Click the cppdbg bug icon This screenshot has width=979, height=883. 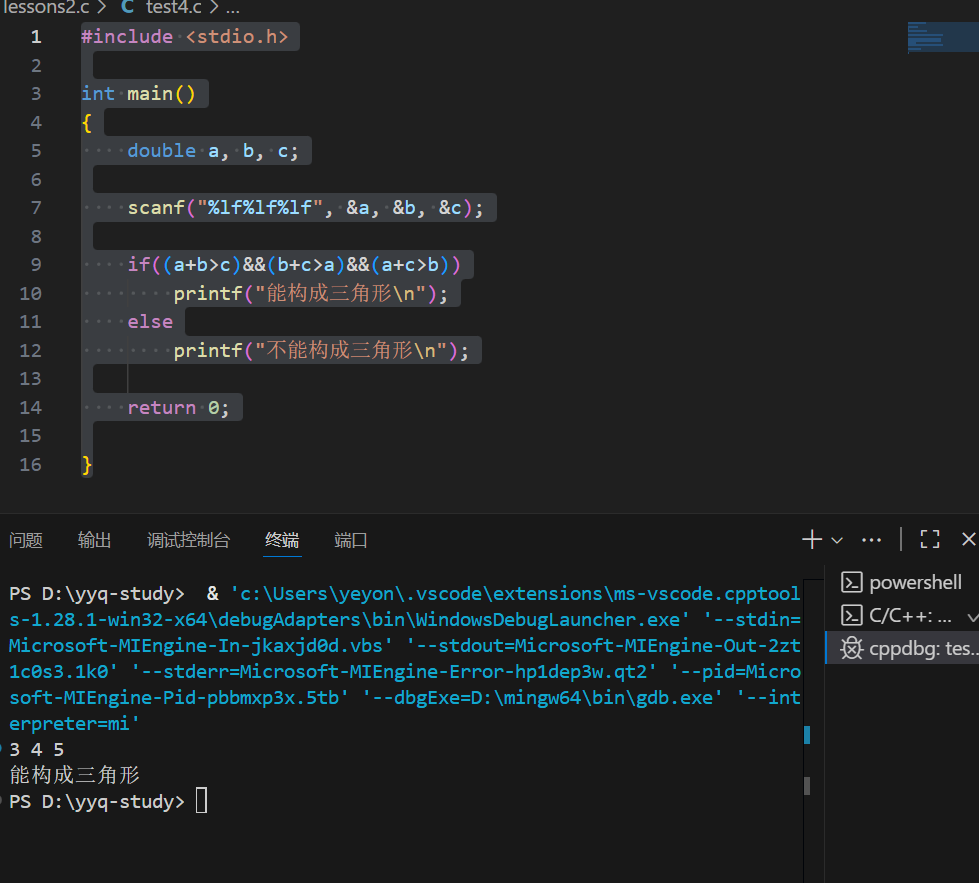point(852,648)
